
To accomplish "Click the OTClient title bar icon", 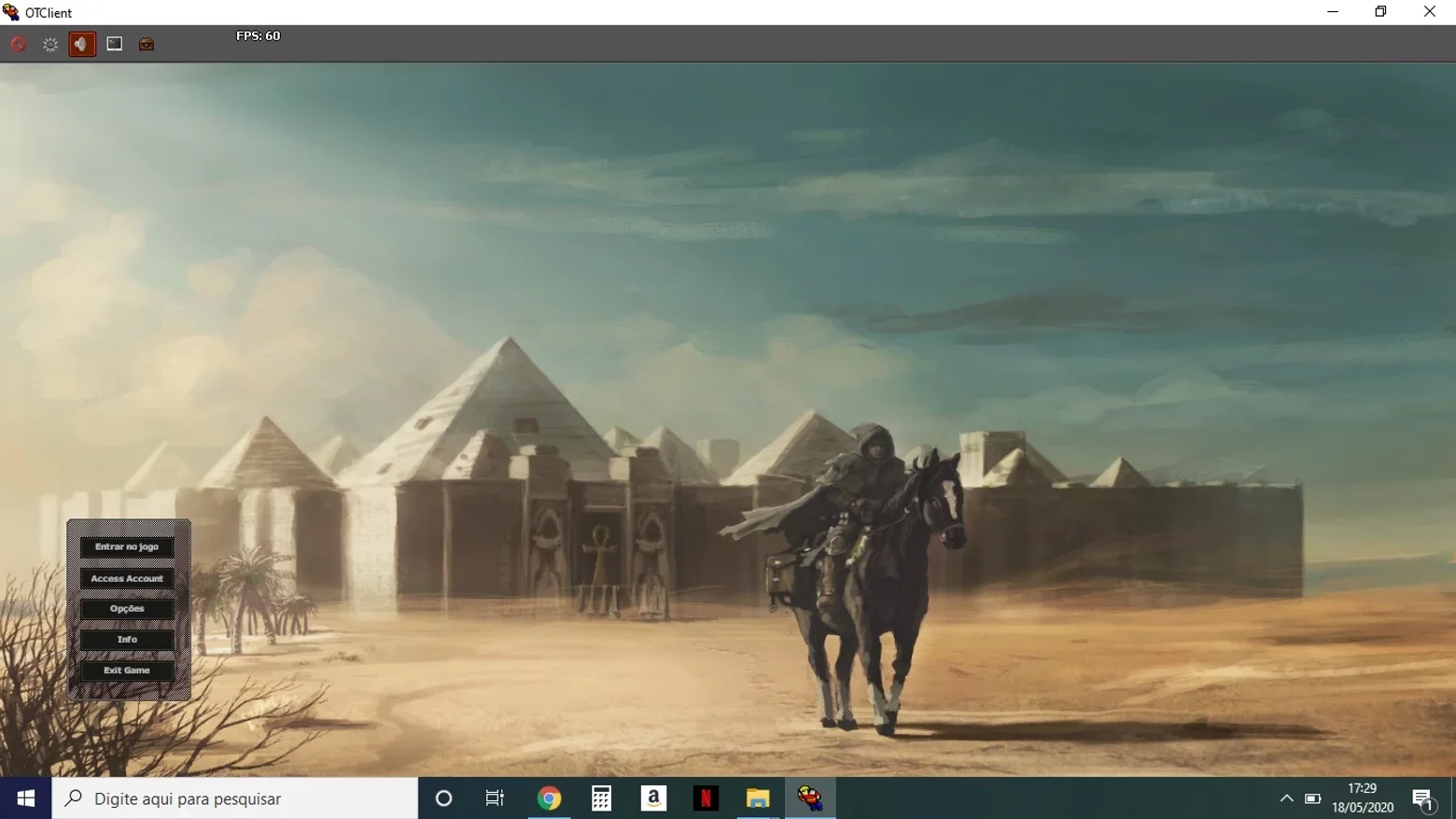I will coord(11,12).
